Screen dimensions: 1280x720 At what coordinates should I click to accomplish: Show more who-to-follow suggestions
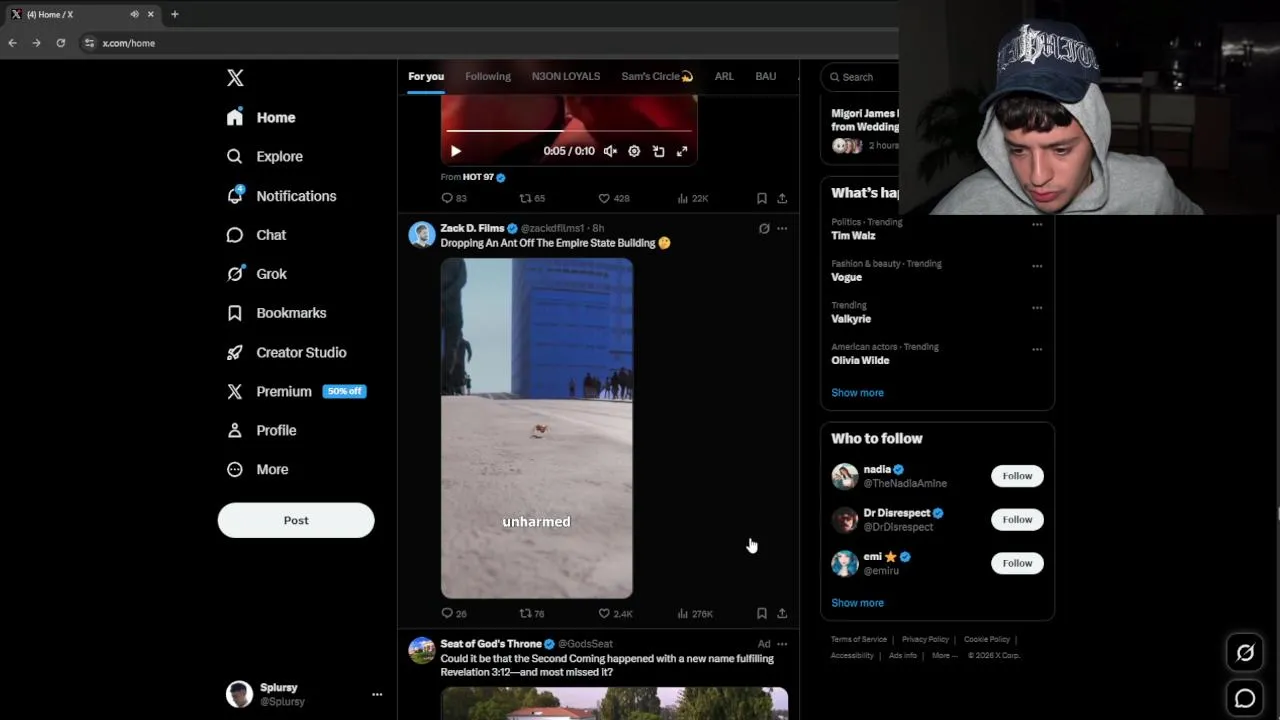(x=857, y=603)
